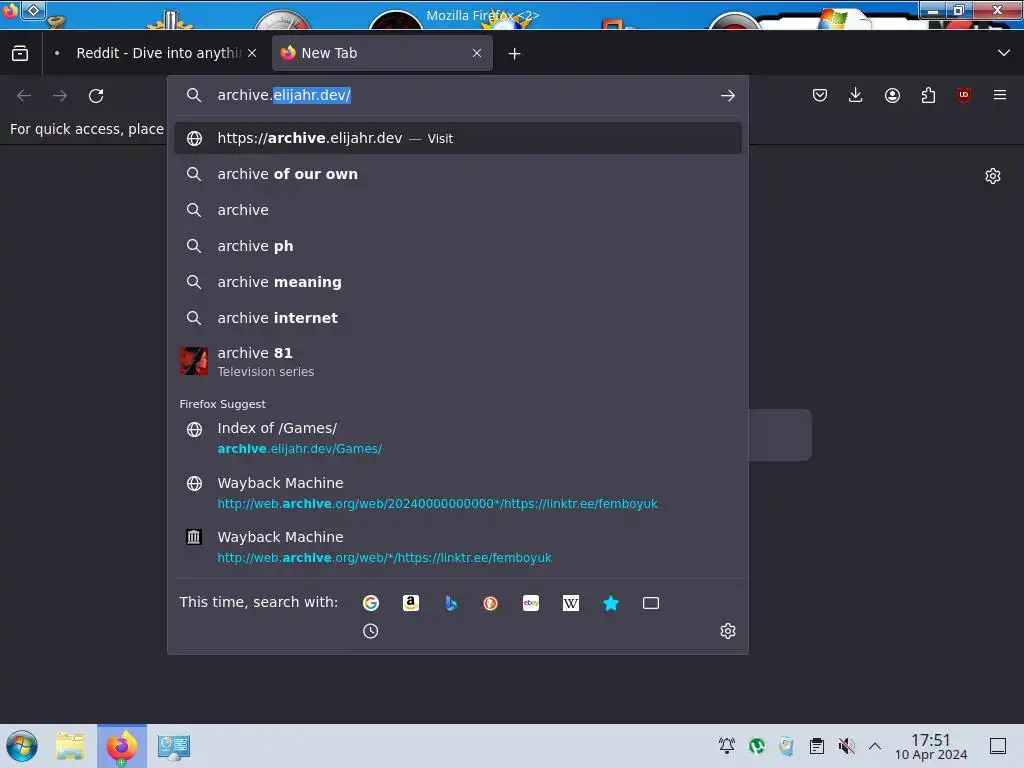
Task: Search this time with Wikipedia
Action: click(x=571, y=603)
